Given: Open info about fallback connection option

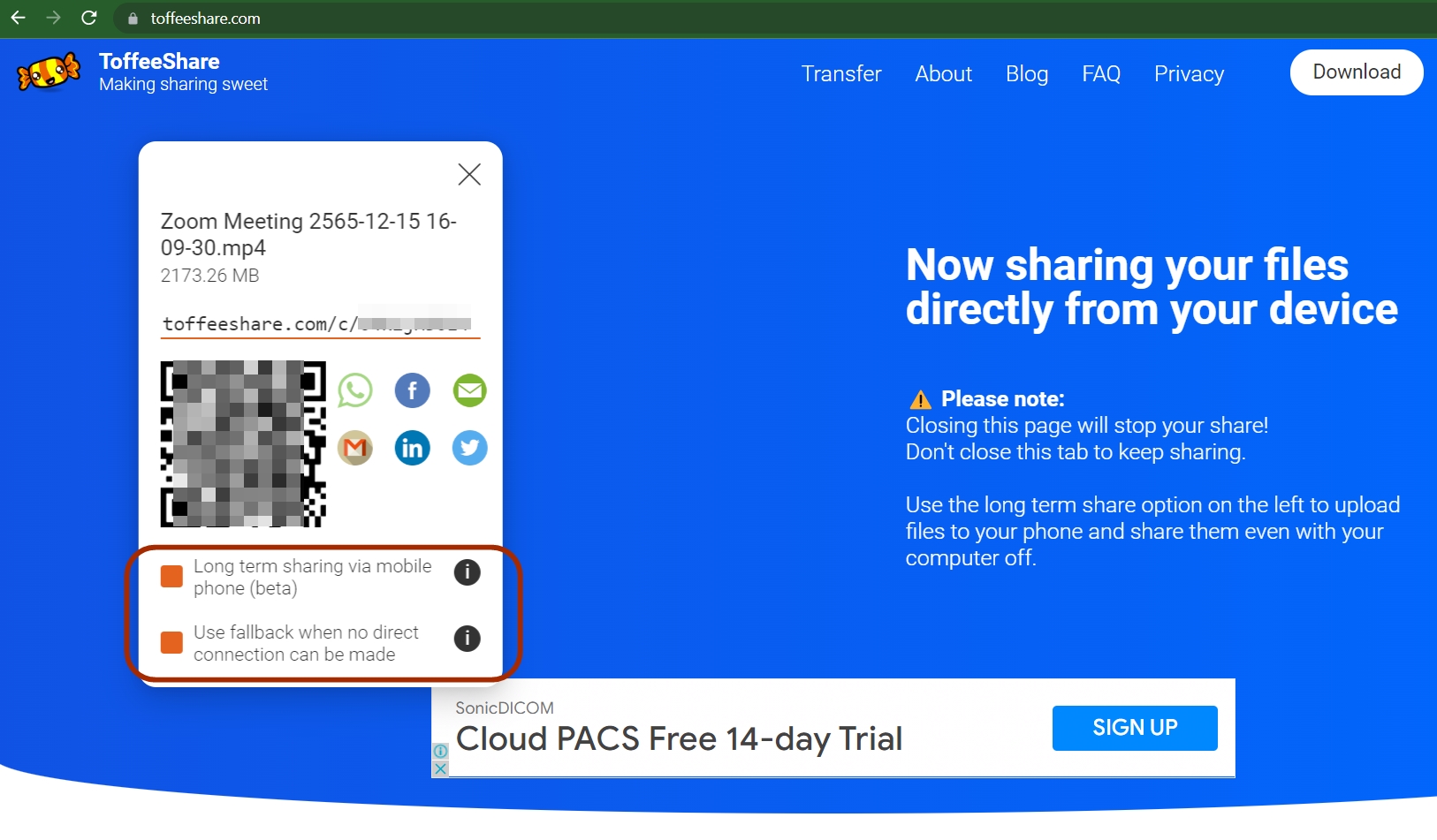Looking at the screenshot, I should point(467,639).
